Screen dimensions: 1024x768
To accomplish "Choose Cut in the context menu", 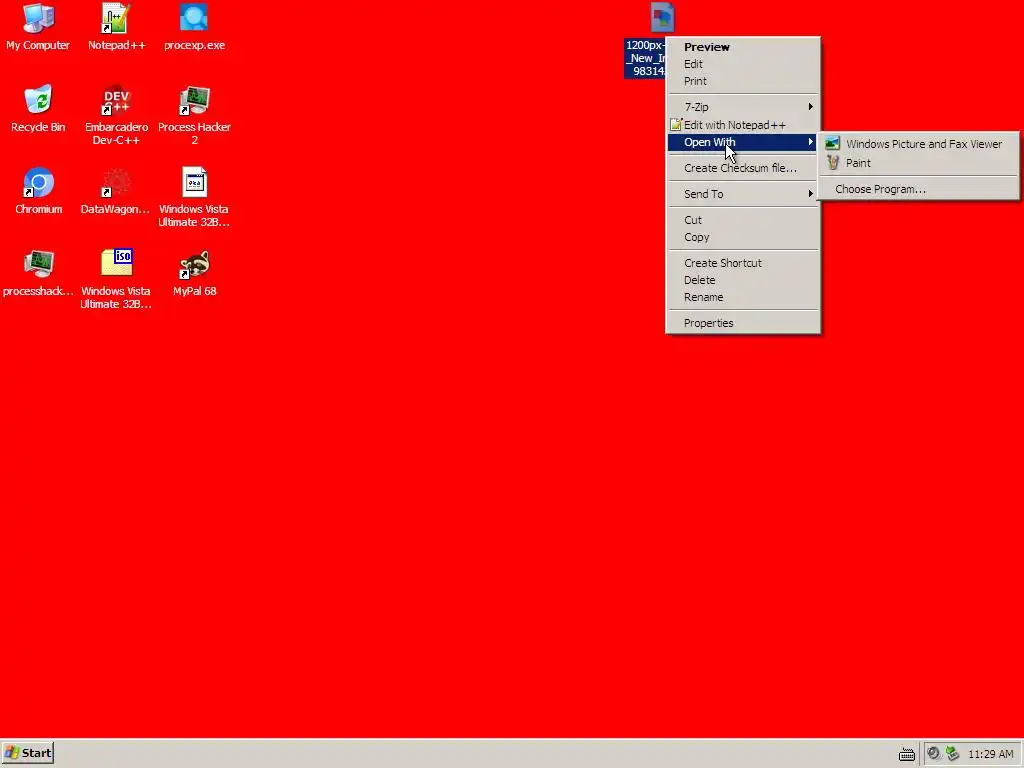I will click(743, 220).
